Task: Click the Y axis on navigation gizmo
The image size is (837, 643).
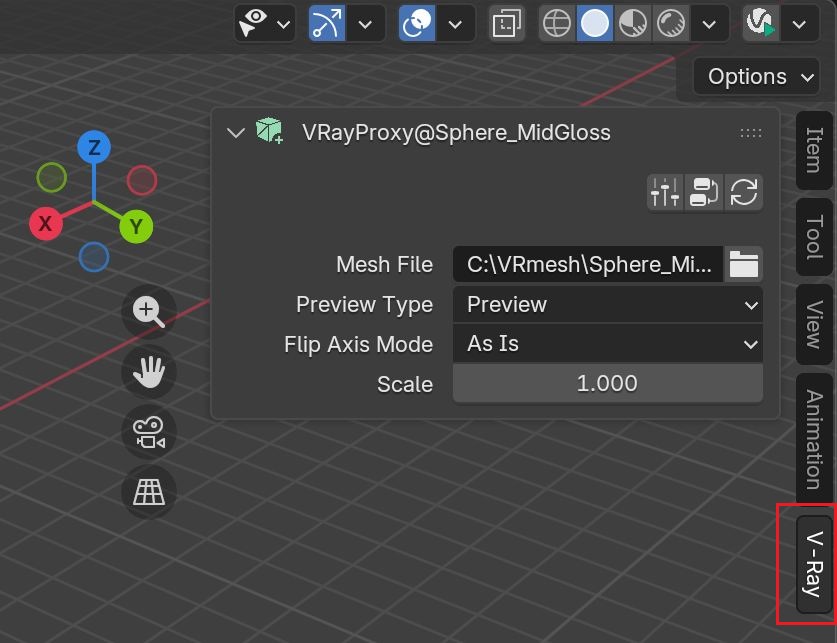Action: 136,226
